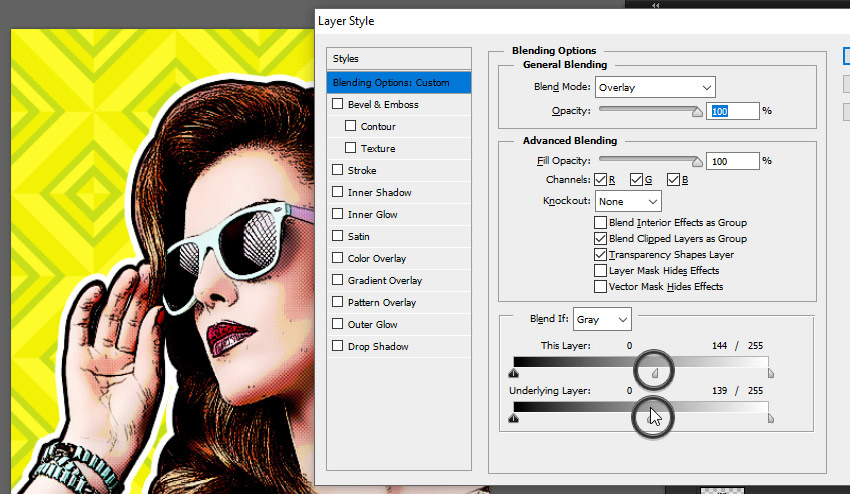This screenshot has width=850, height=494.
Task: Click the Opacity slider handle
Action: tap(697, 112)
